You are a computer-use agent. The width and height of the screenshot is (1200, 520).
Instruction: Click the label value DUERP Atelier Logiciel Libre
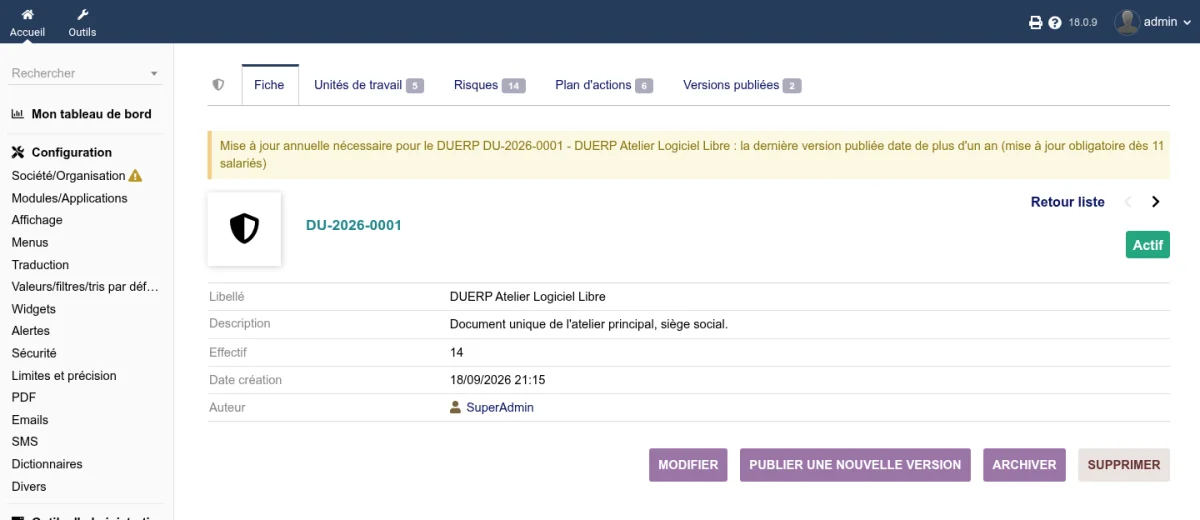pyautogui.click(x=528, y=297)
